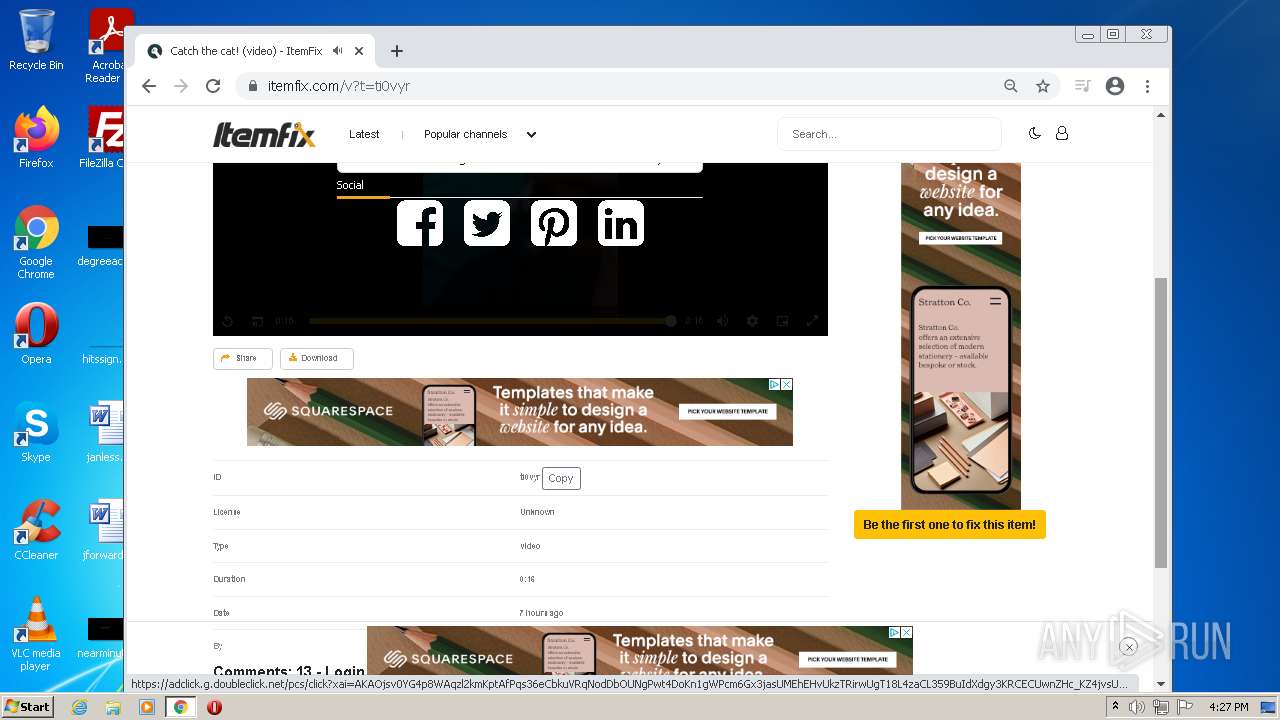Share the video on Twitter
This screenshot has width=1280, height=720.
(487, 223)
